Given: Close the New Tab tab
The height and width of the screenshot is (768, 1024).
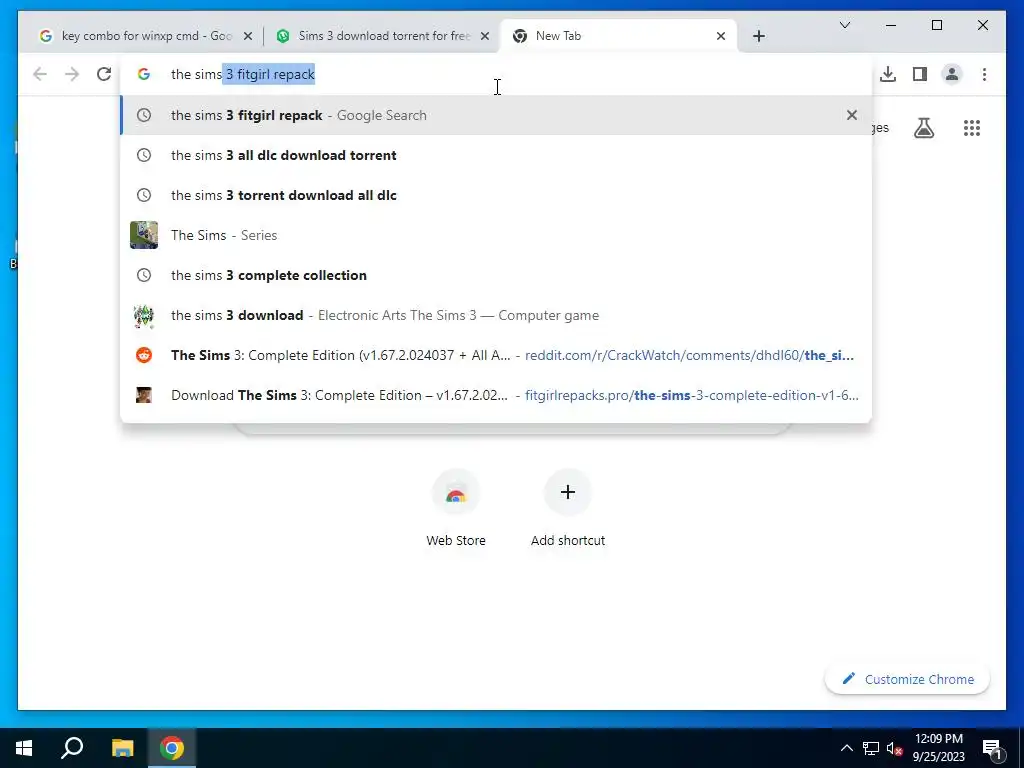Looking at the screenshot, I should 720,36.
